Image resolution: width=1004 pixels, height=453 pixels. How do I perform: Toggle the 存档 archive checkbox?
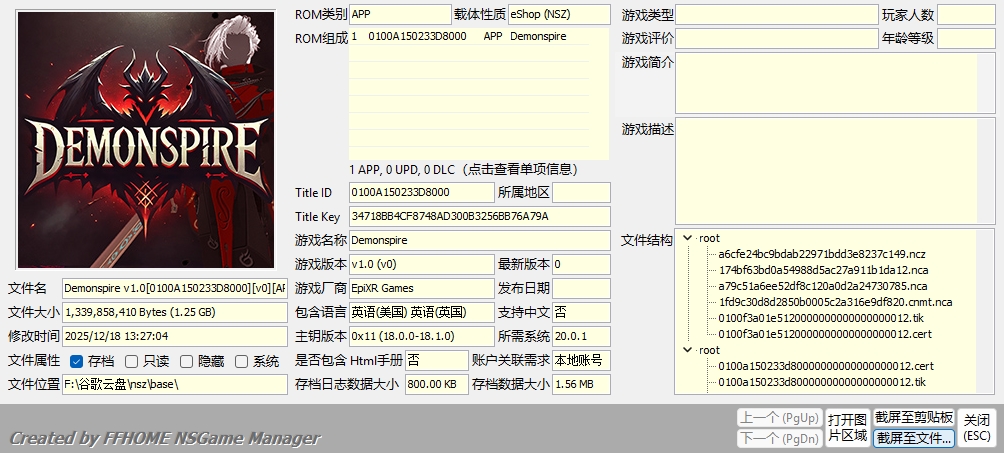point(78,361)
